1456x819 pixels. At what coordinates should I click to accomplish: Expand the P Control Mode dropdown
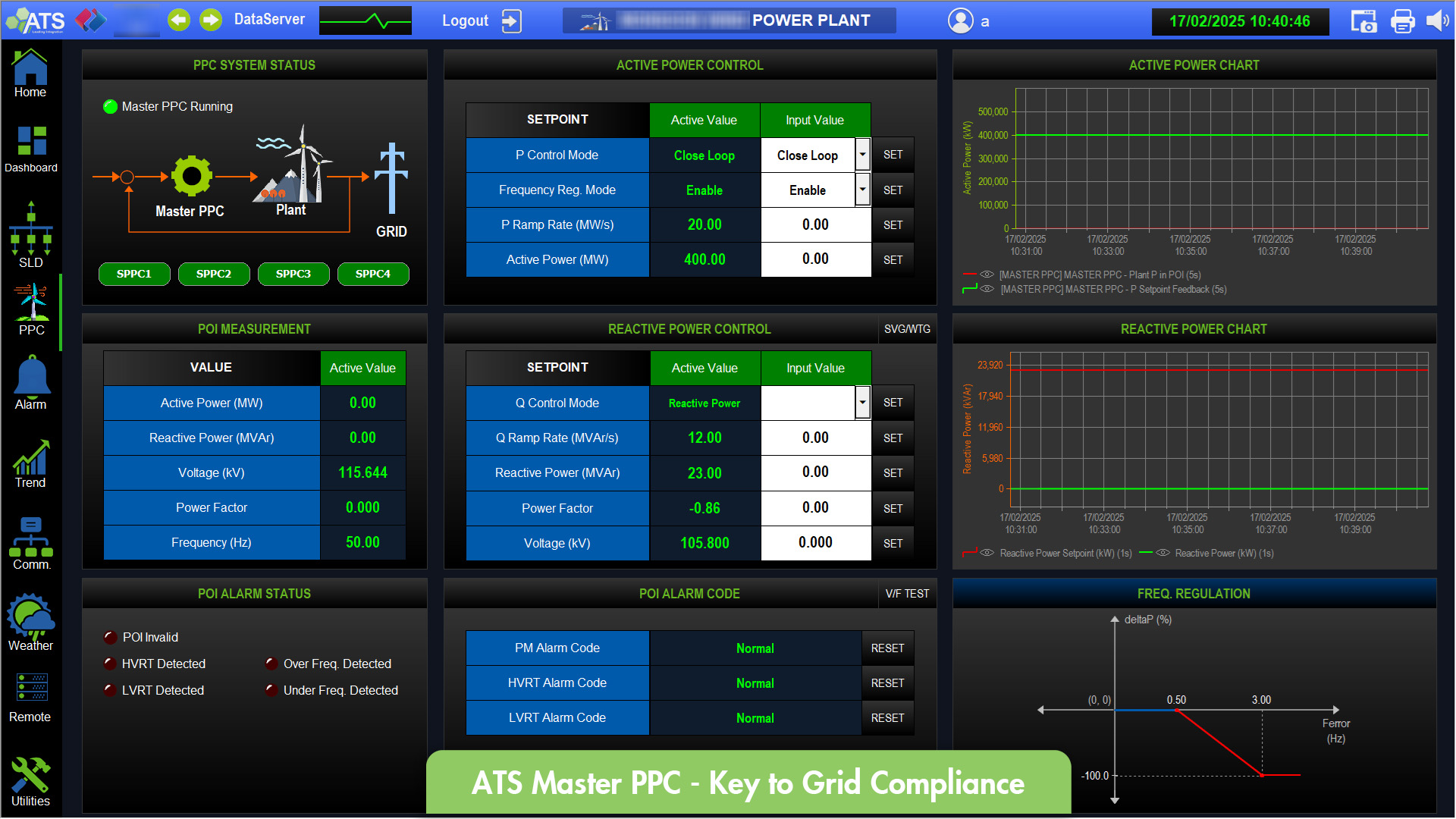(862, 155)
